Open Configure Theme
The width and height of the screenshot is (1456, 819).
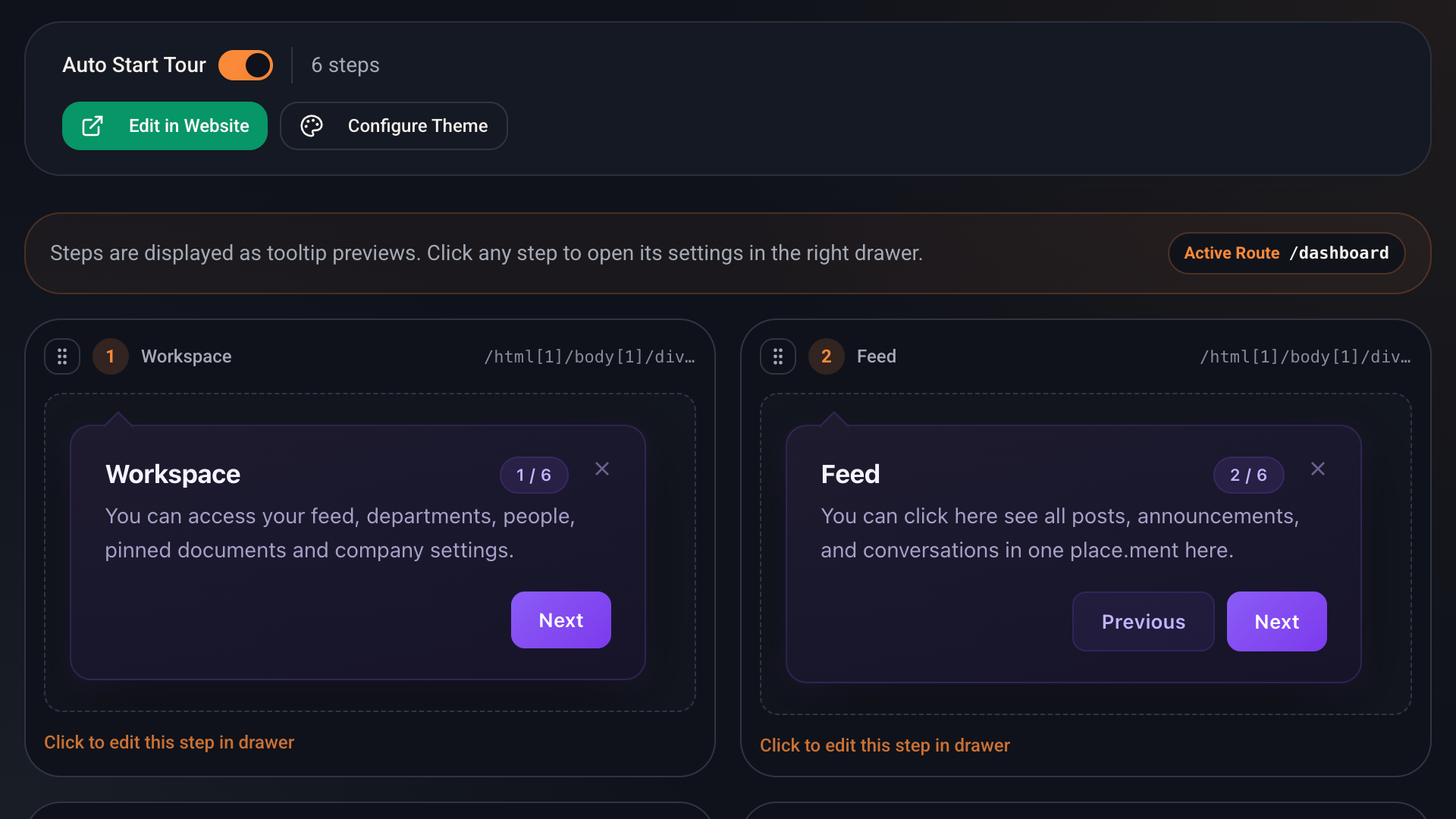[x=394, y=126]
